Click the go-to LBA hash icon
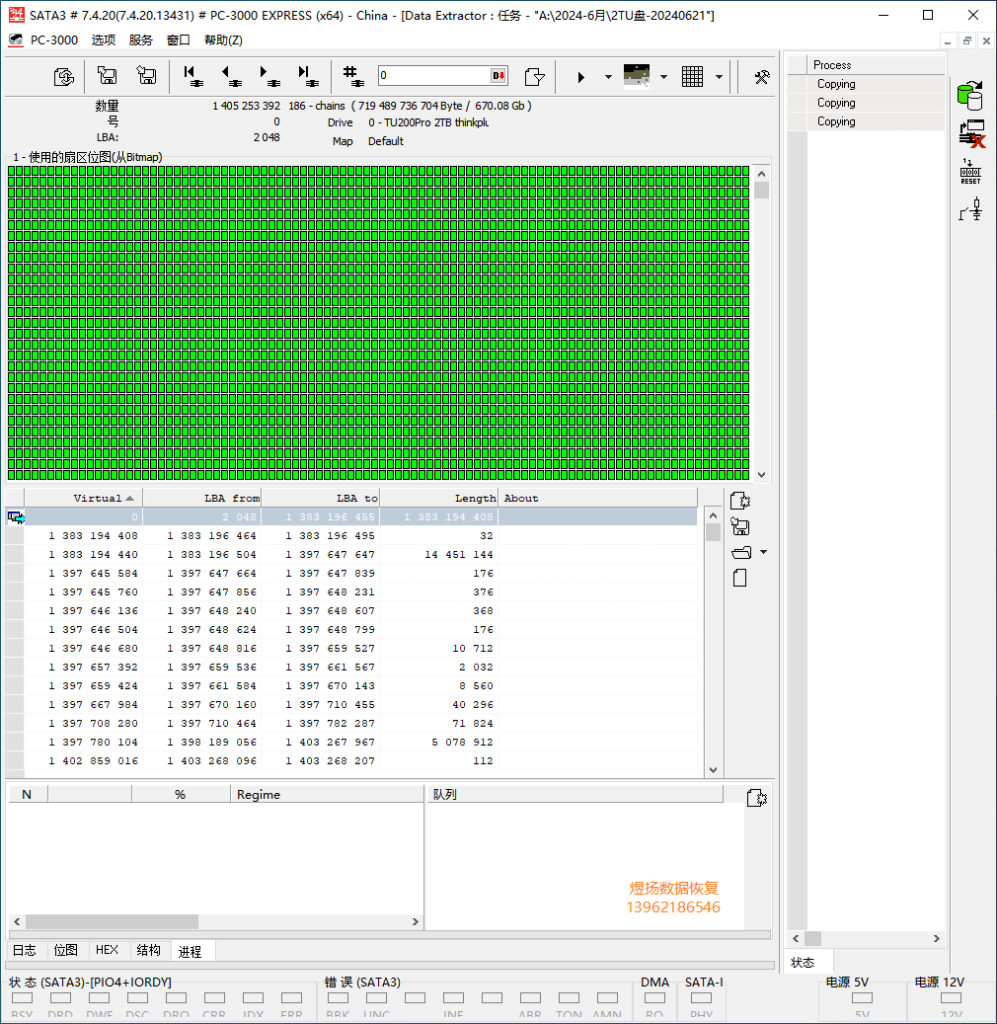 click(x=353, y=76)
